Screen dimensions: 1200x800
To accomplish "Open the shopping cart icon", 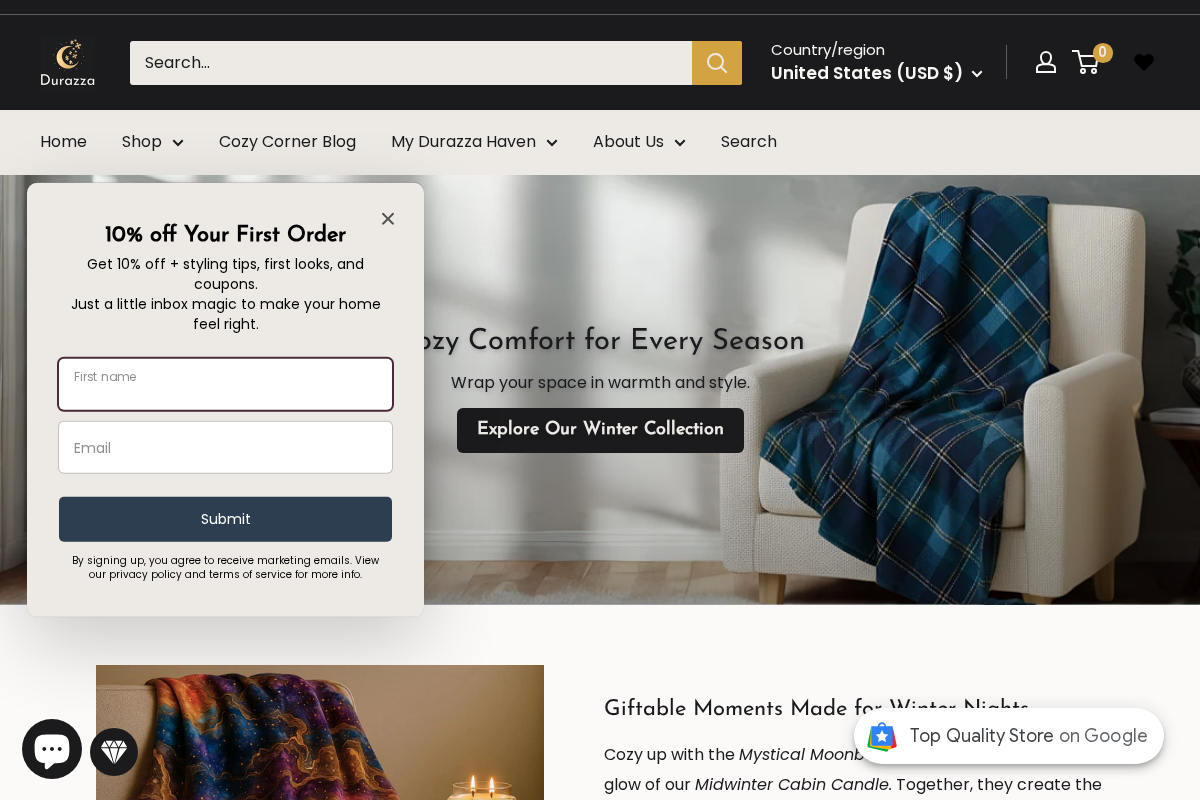I will (x=1086, y=62).
